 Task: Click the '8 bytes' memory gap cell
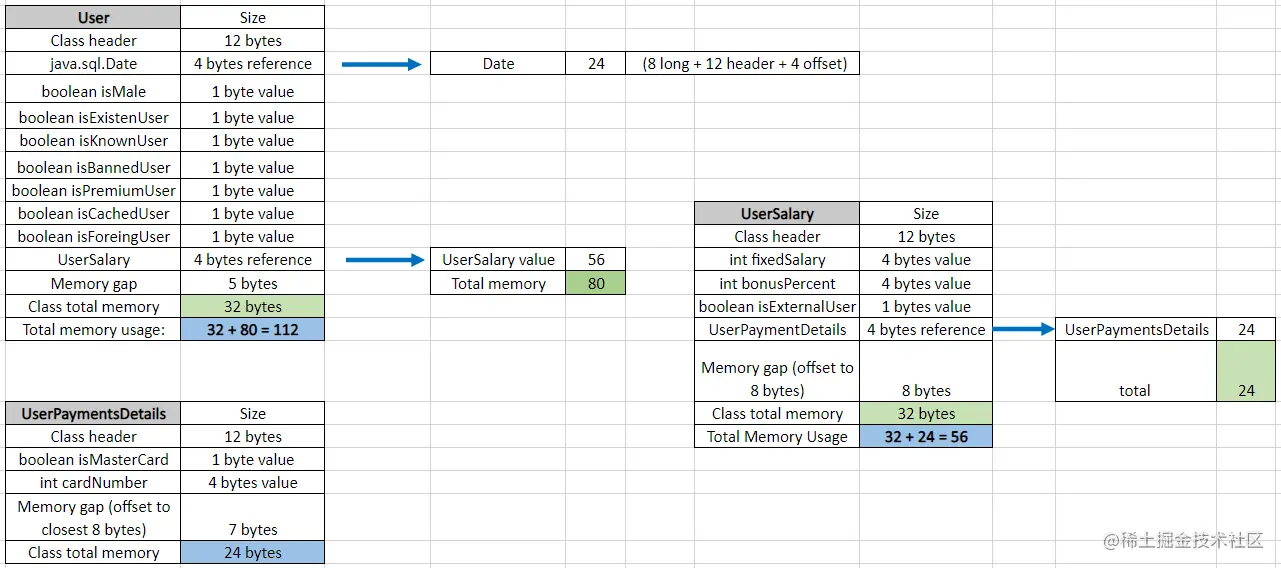pos(926,371)
